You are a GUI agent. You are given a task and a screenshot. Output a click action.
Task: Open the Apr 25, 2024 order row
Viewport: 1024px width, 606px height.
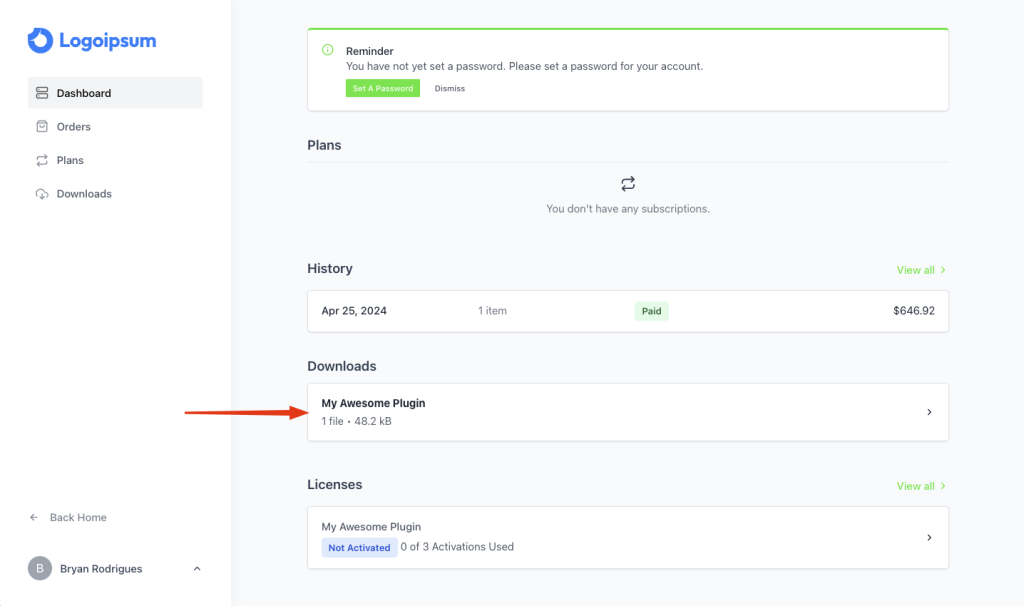(x=627, y=311)
